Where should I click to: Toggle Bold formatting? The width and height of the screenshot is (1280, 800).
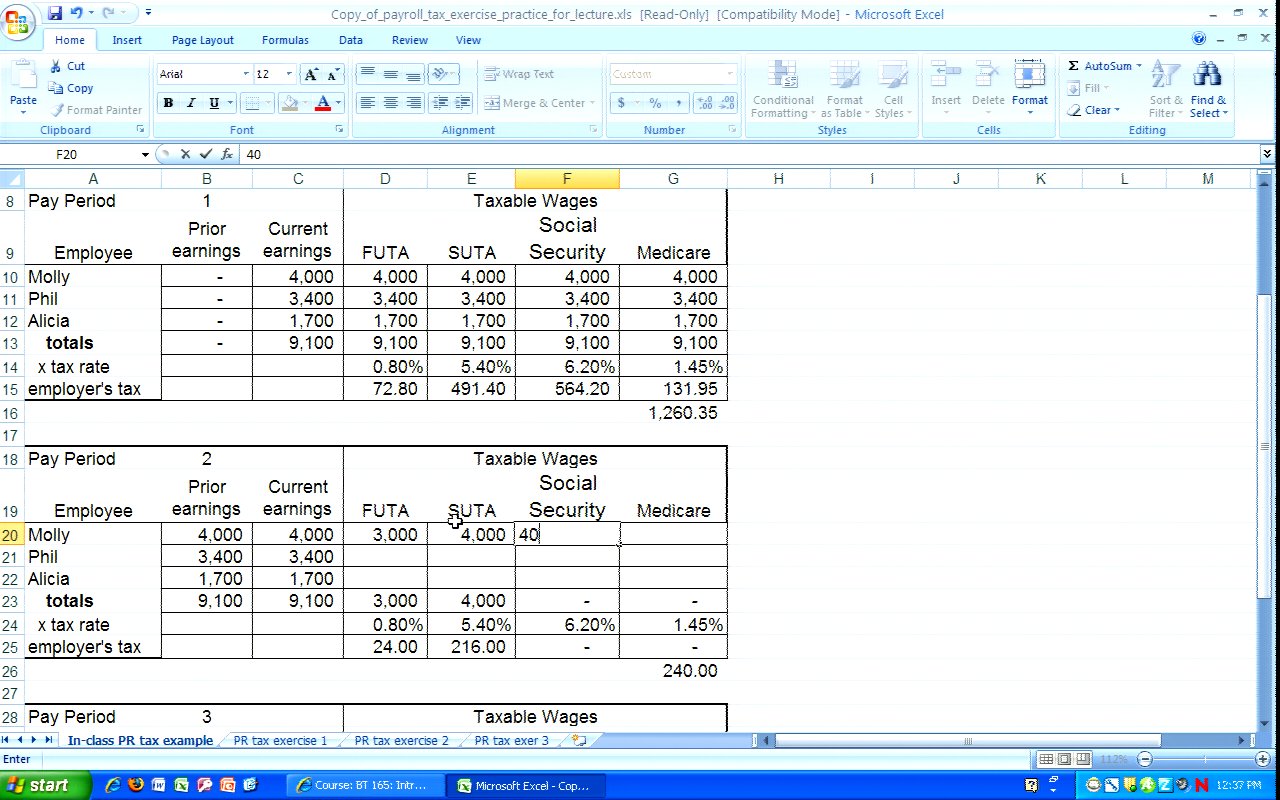(168, 103)
